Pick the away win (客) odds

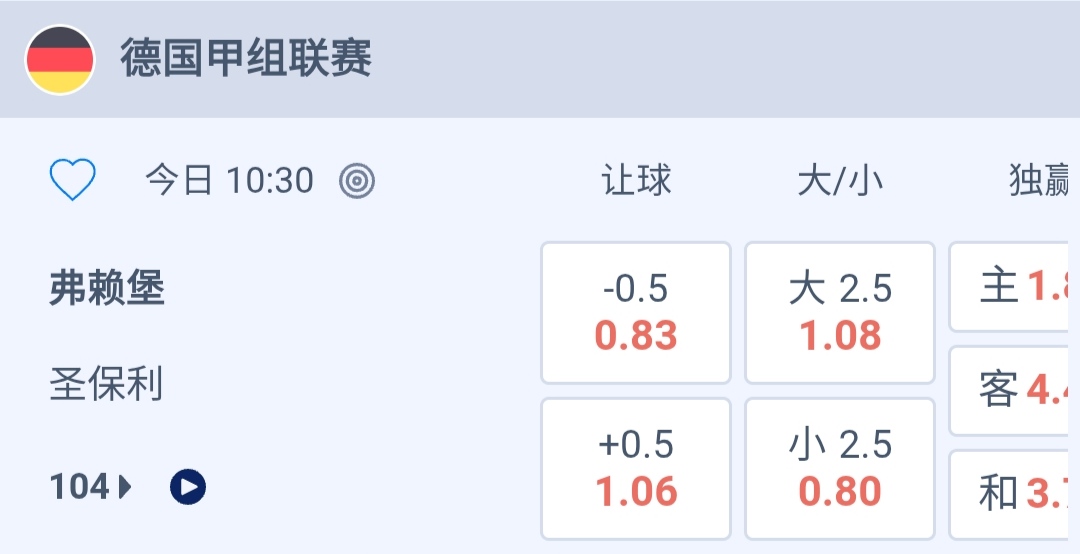click(x=1014, y=391)
